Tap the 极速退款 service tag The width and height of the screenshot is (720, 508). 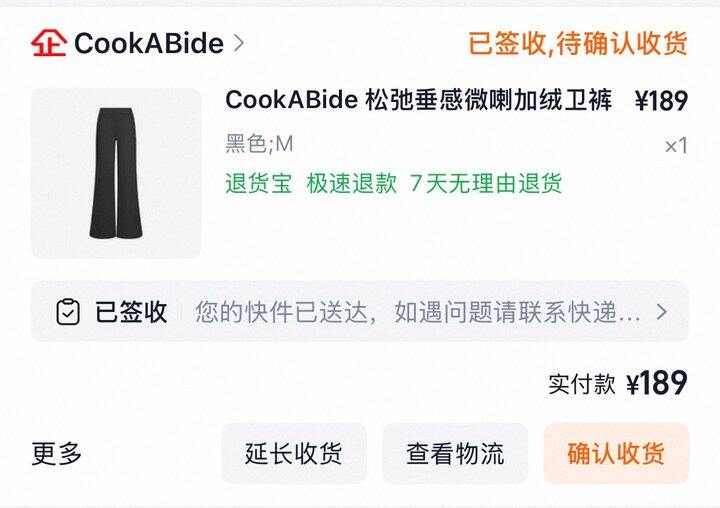click(x=351, y=183)
